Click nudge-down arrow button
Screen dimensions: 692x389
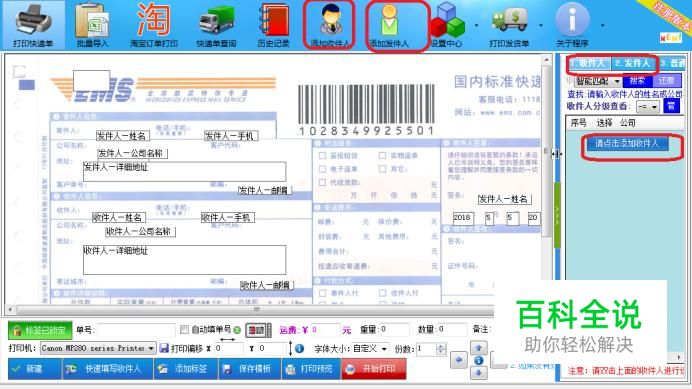tap(478, 373)
